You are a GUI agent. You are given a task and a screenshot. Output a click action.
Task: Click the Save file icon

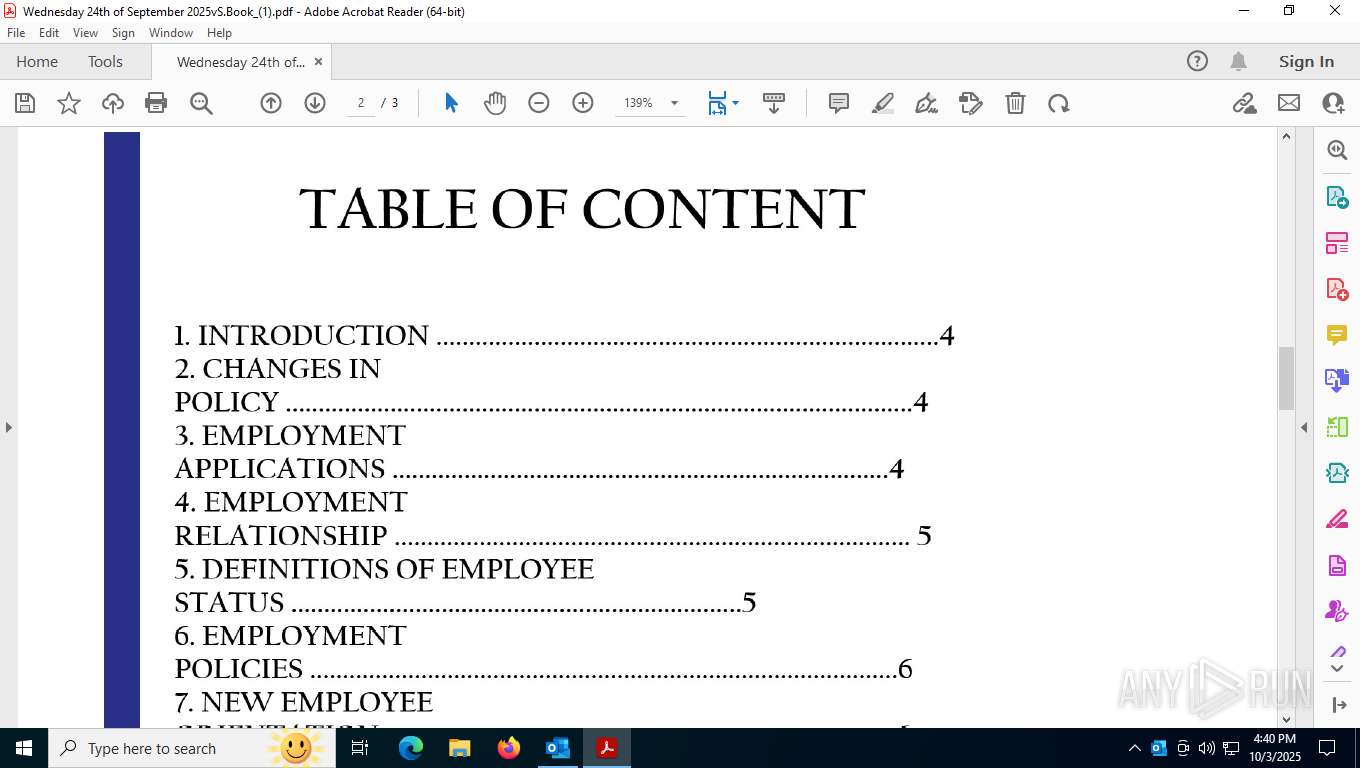click(x=25, y=103)
